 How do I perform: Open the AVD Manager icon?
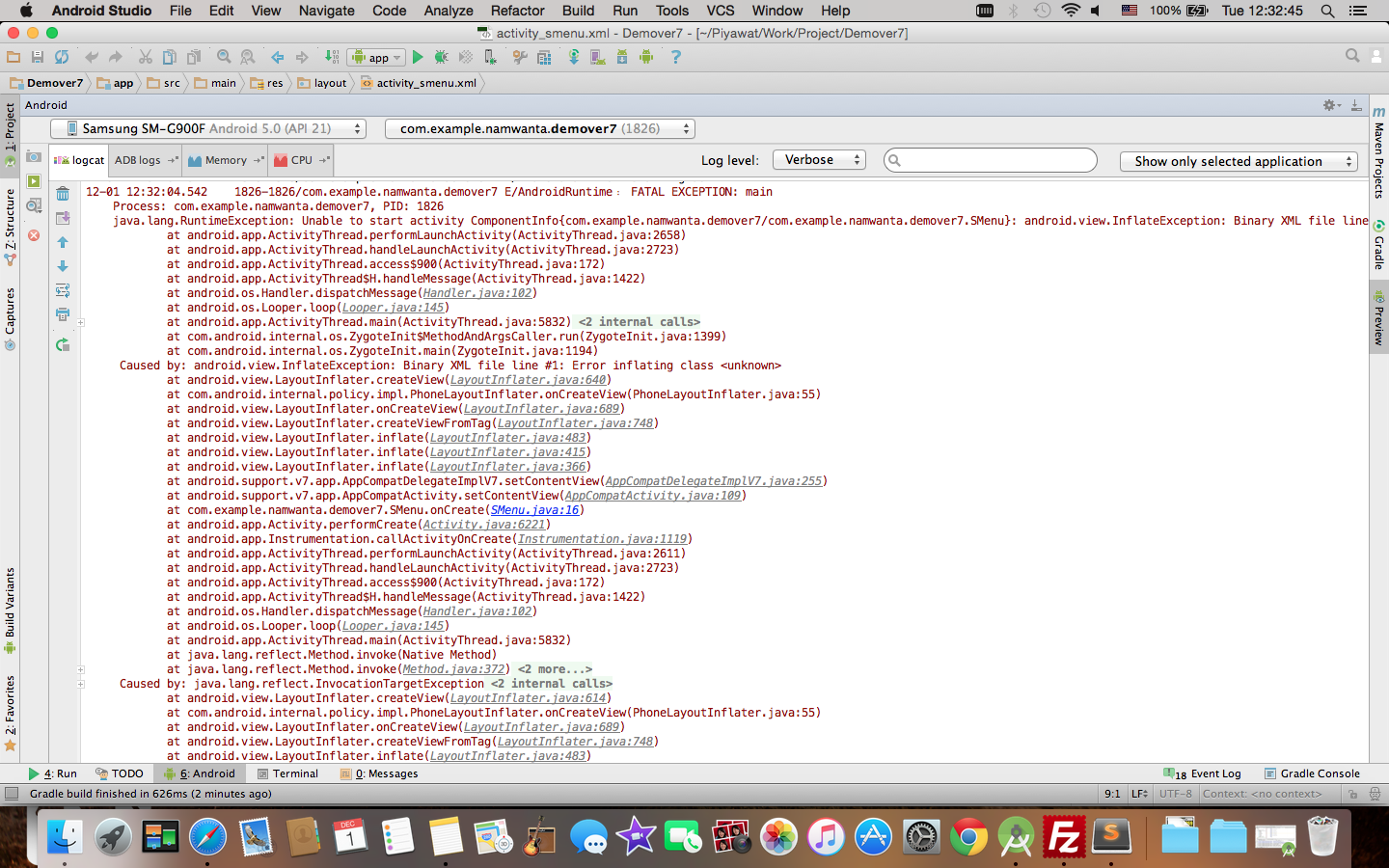pos(598,57)
